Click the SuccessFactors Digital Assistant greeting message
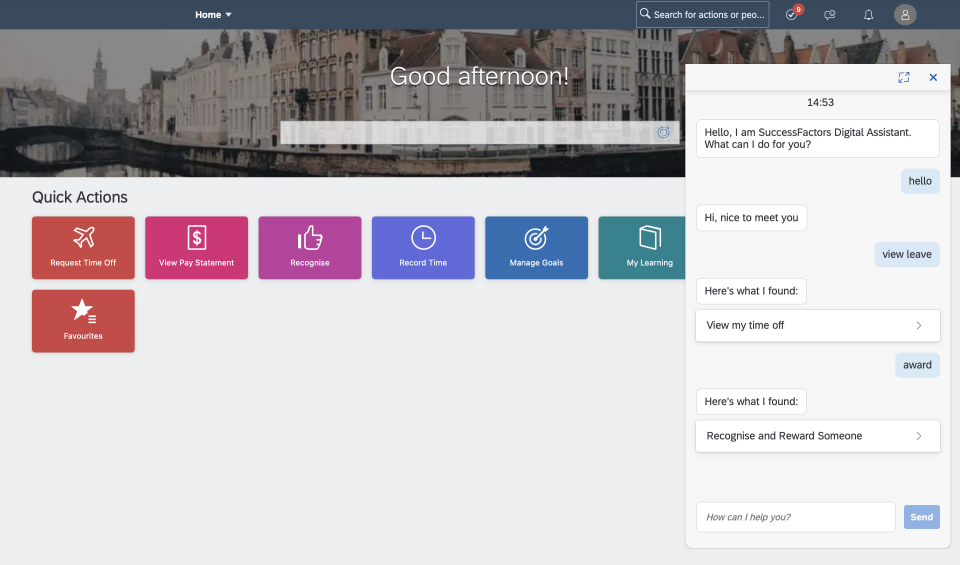 [x=817, y=138]
